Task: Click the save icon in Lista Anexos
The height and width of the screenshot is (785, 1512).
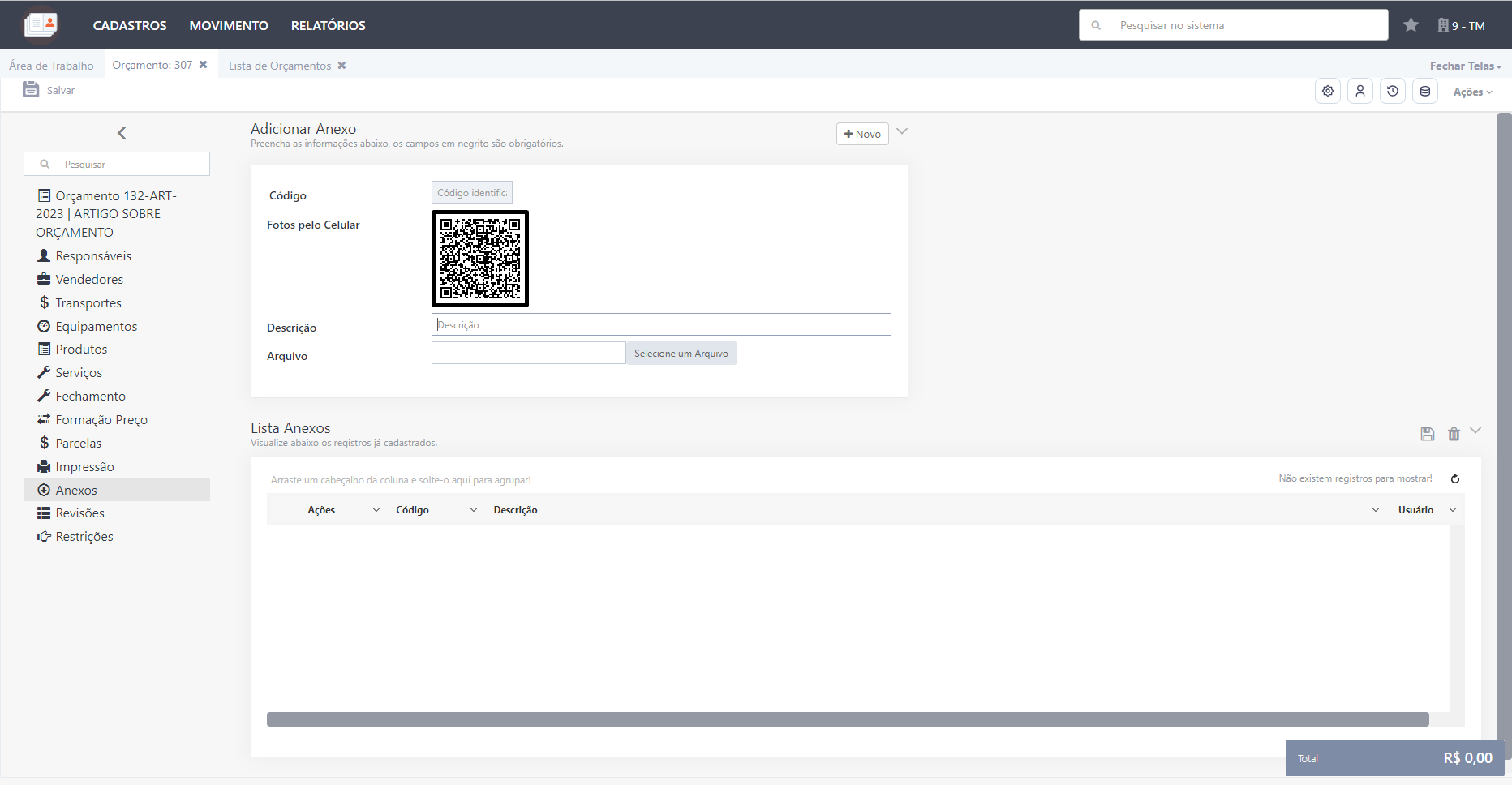Action: coord(1428,434)
